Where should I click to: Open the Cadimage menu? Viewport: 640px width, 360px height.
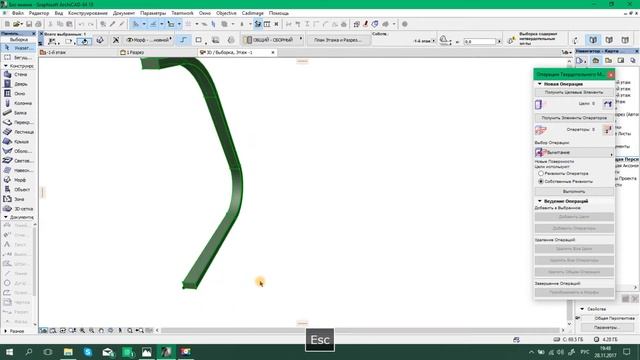[252, 13]
